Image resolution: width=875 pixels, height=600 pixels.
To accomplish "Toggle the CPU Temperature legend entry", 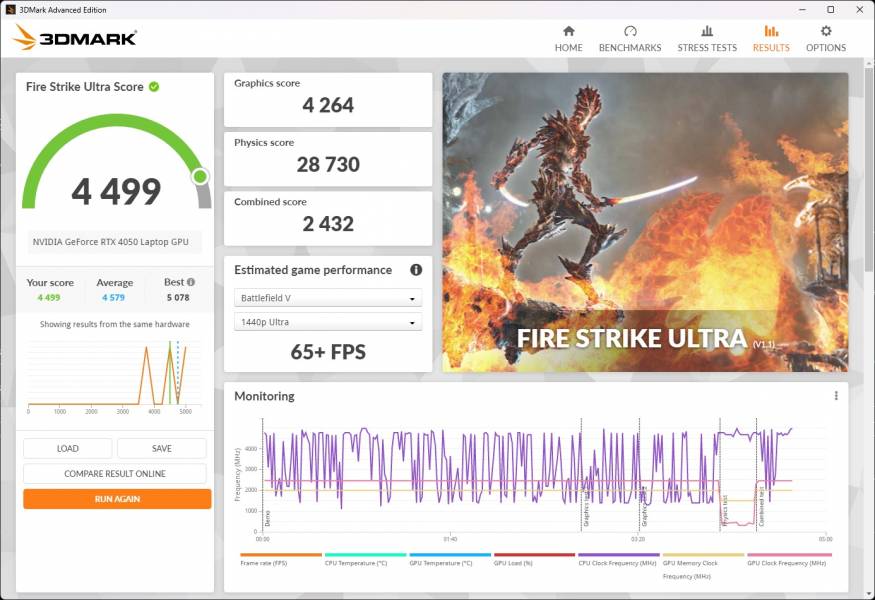I will tap(366, 560).
